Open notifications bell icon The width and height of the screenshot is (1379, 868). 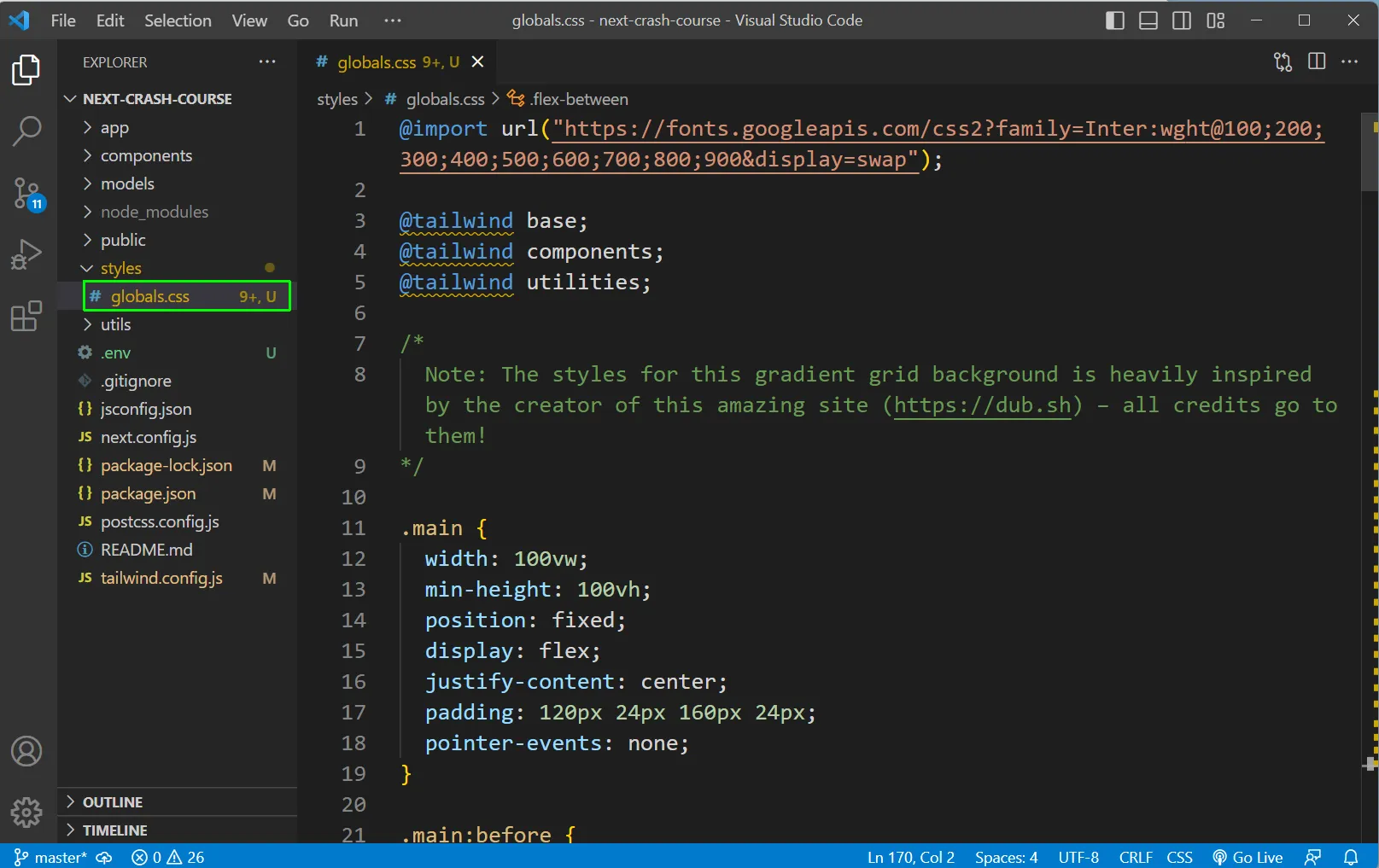1351,857
